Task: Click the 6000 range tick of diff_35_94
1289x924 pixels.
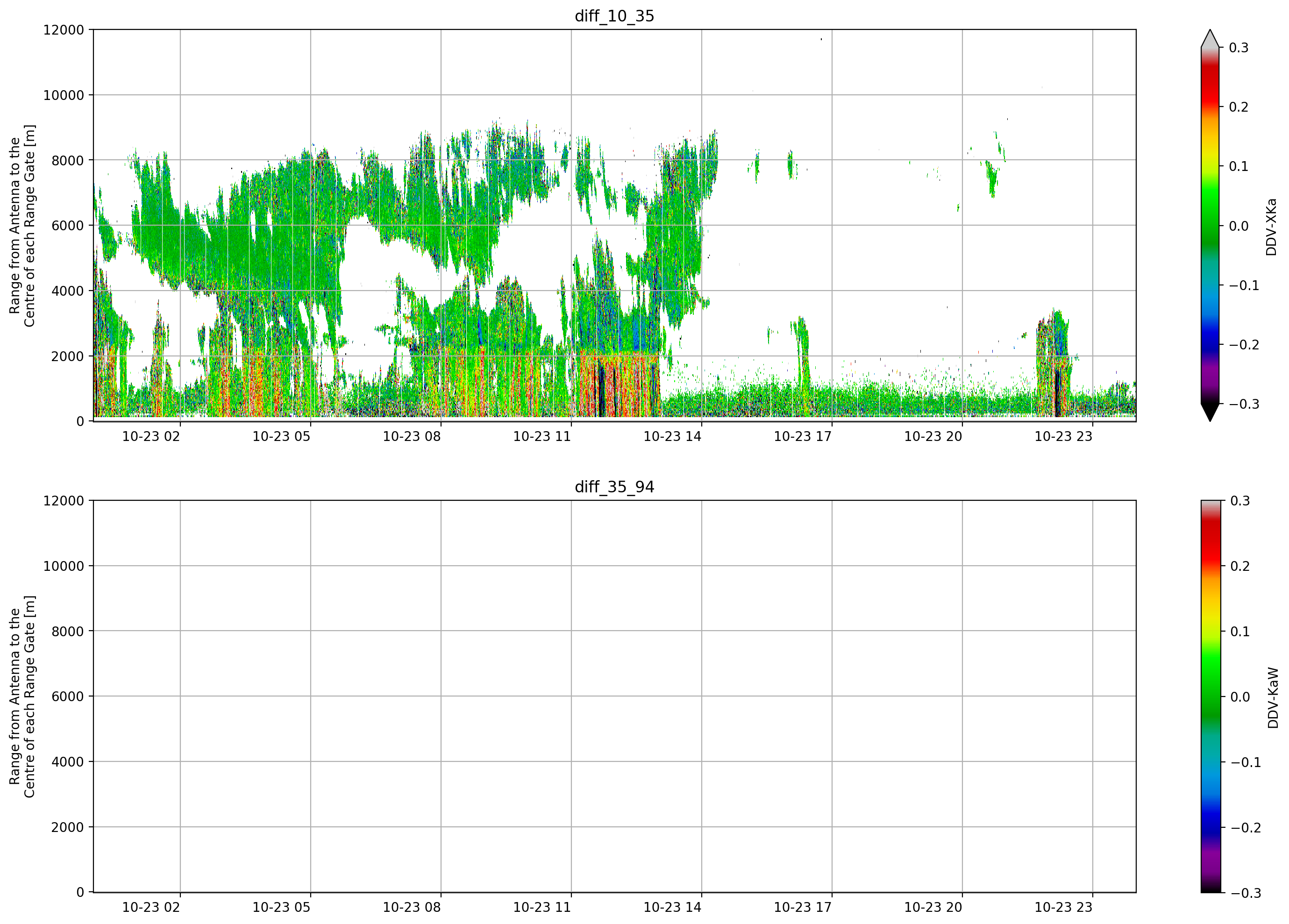Action: coord(68,697)
